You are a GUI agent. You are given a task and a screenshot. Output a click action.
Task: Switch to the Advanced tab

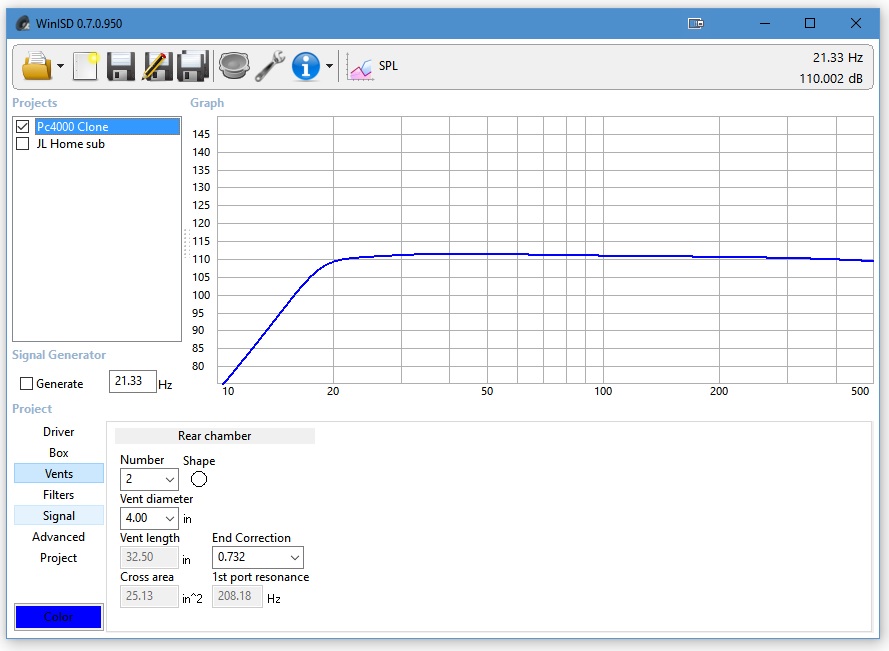click(x=59, y=537)
